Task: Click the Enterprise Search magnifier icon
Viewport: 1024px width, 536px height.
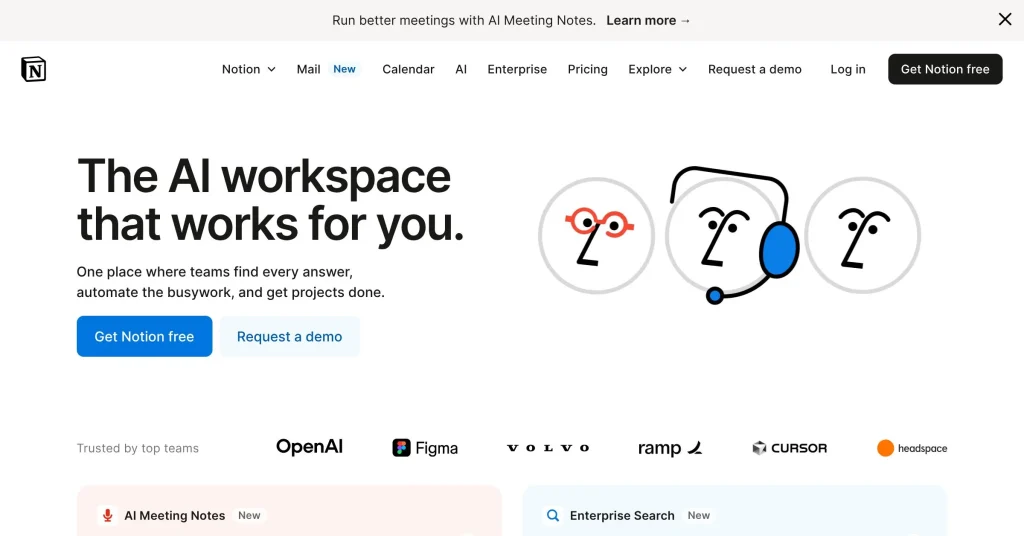Action: point(552,515)
